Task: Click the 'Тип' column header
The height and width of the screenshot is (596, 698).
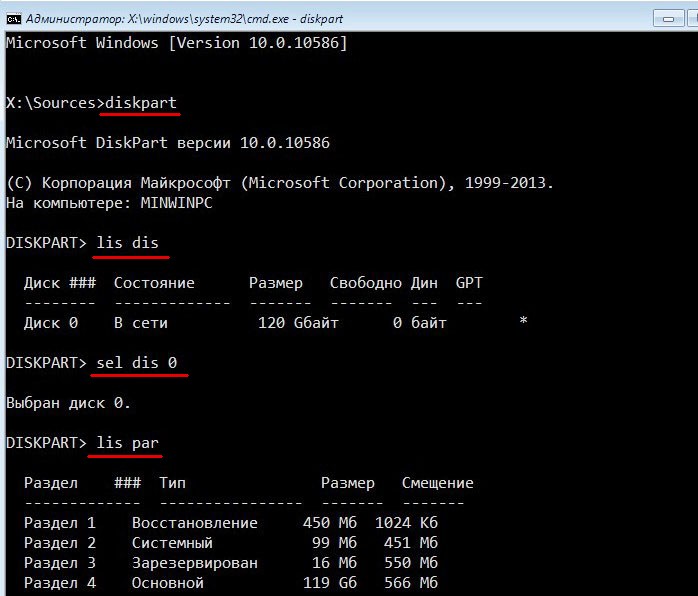Action: click(172, 483)
